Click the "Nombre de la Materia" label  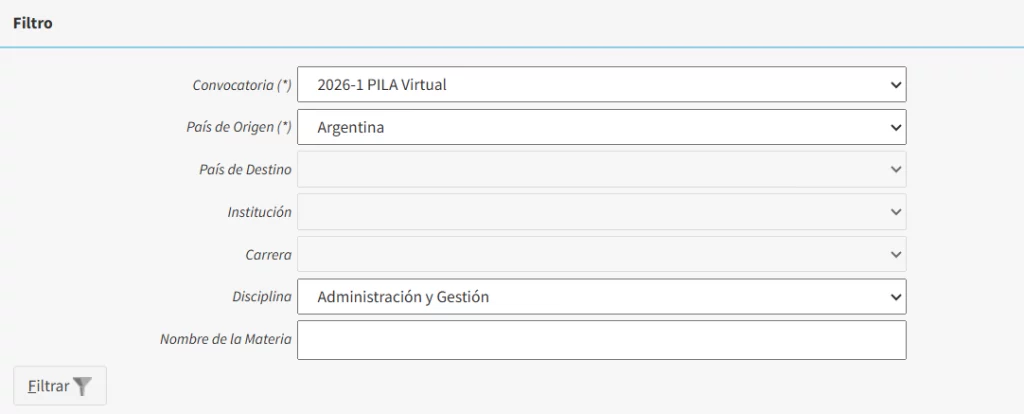click(226, 339)
